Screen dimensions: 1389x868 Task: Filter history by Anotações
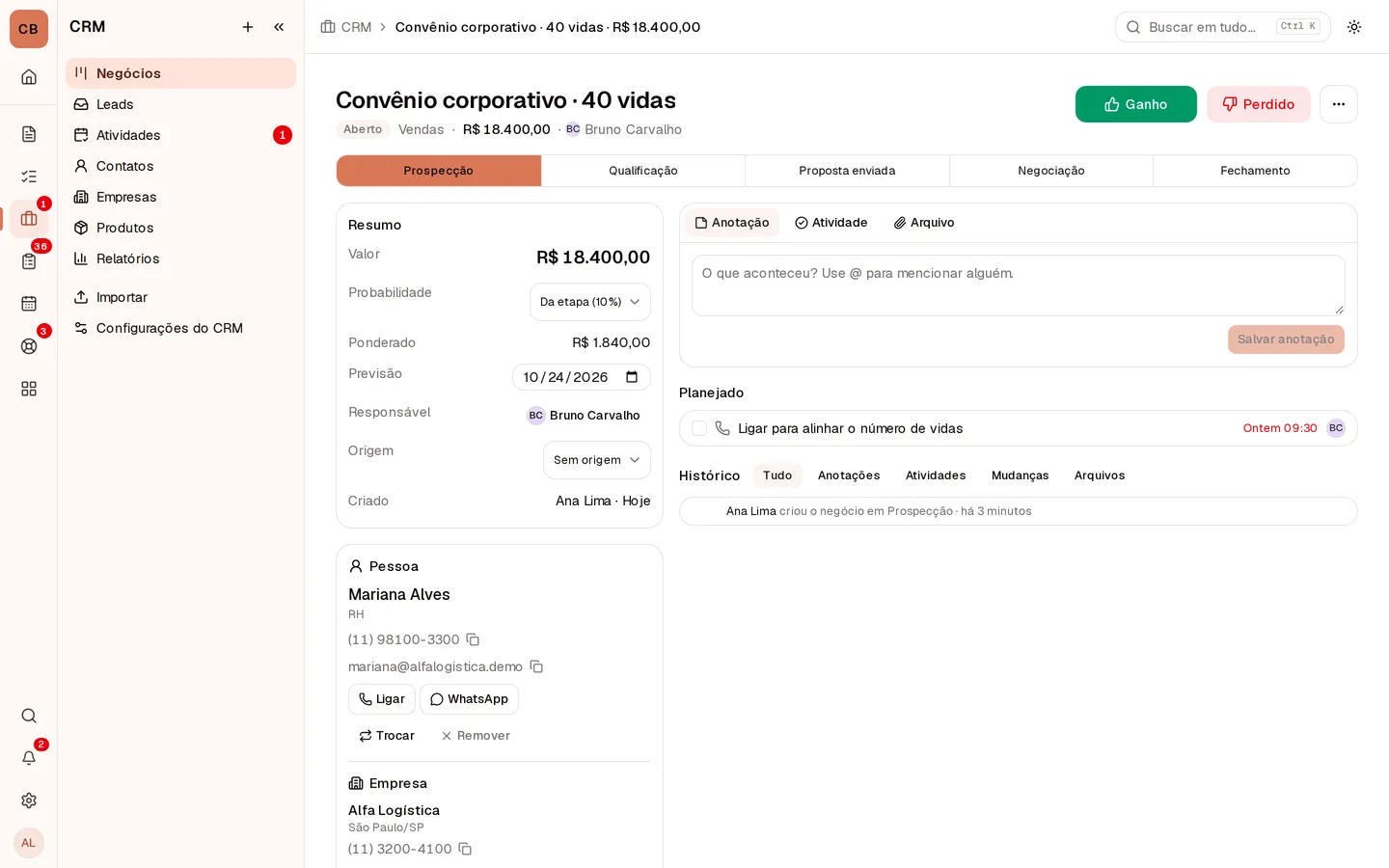[849, 475]
